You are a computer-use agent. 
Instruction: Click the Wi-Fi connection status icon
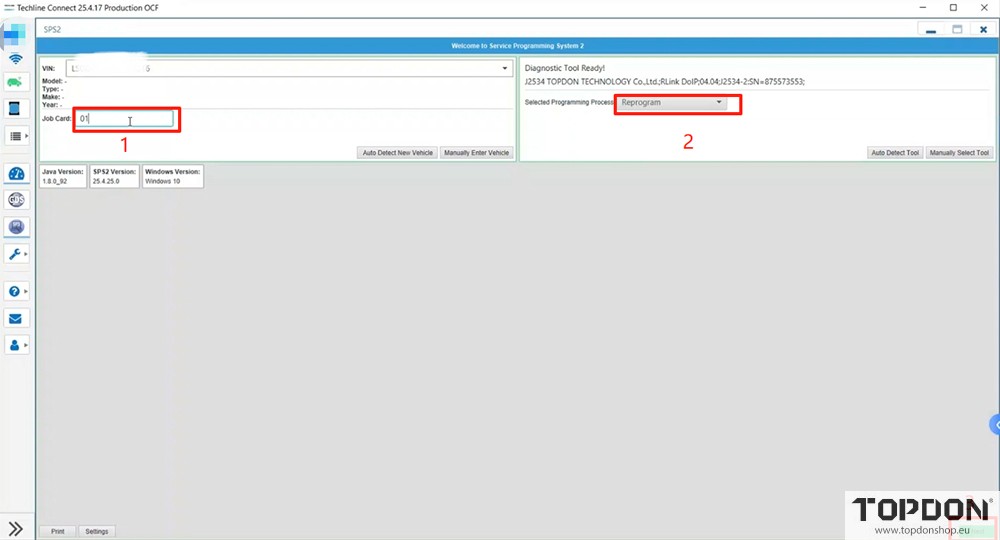click(x=16, y=60)
